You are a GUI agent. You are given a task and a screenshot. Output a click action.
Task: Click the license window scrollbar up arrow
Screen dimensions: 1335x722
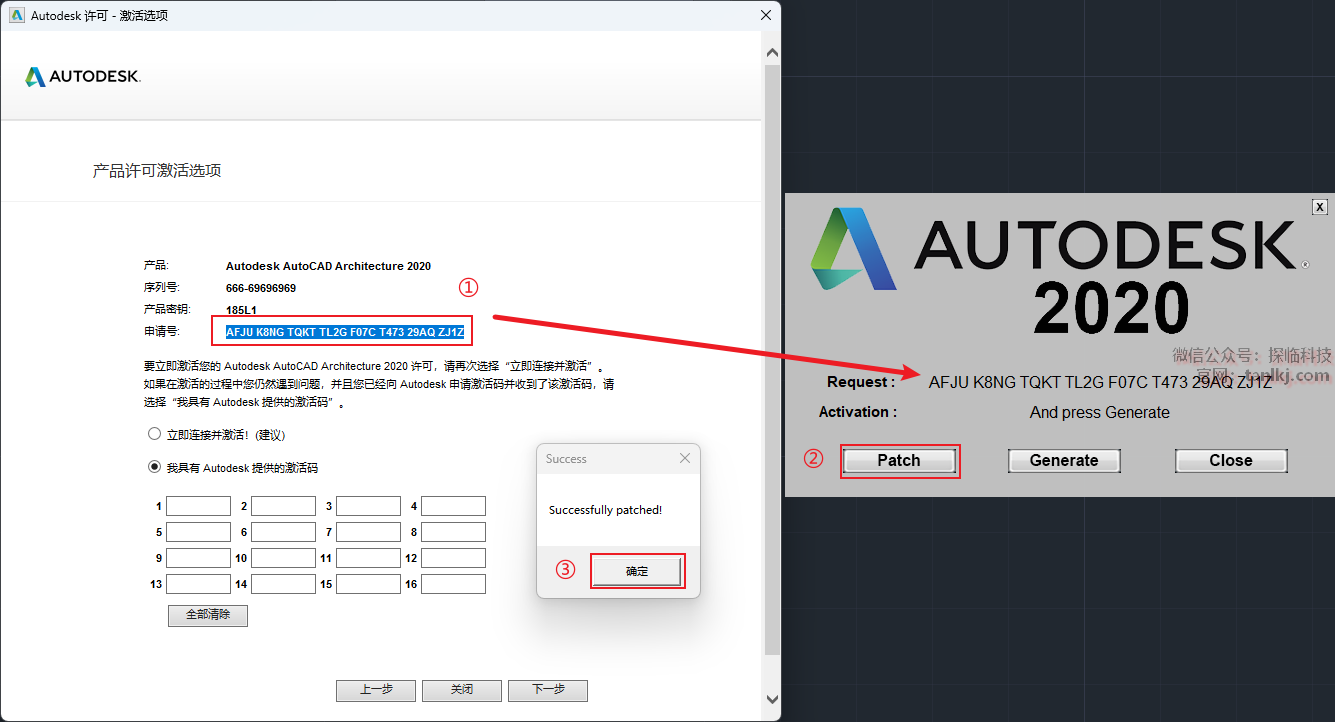[771, 53]
